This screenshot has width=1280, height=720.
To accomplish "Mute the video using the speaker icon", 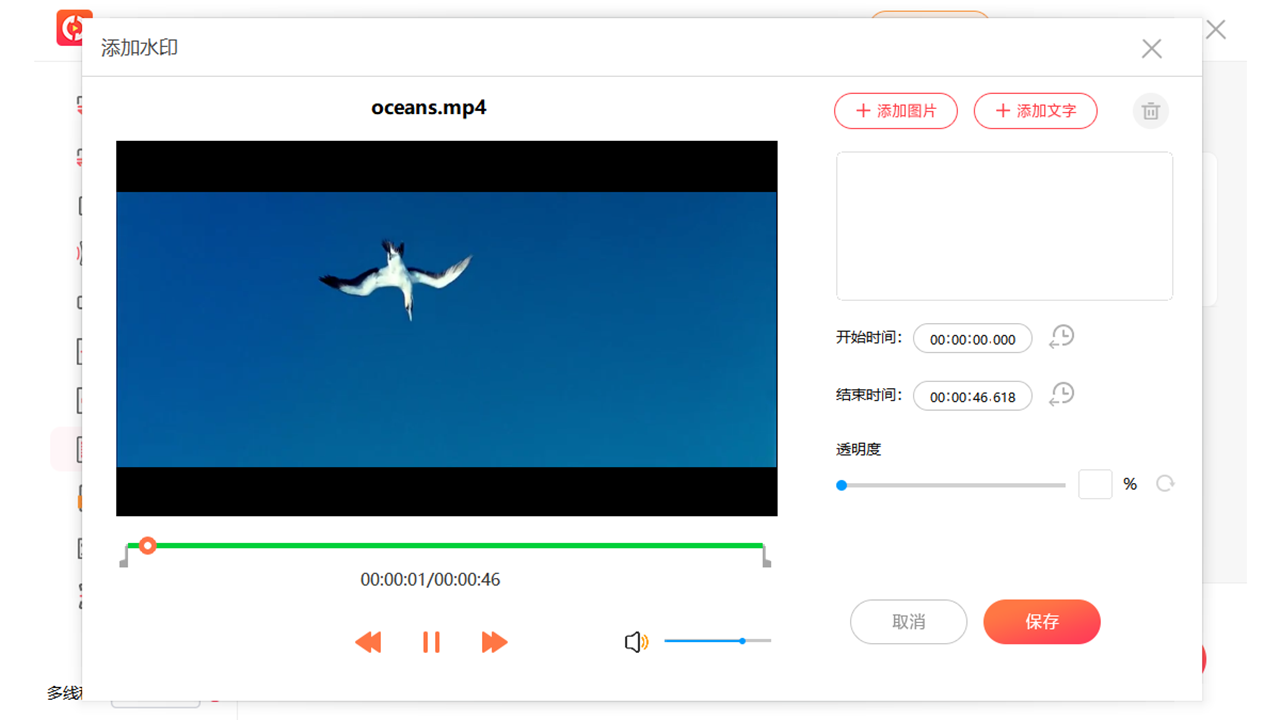I will pos(636,642).
